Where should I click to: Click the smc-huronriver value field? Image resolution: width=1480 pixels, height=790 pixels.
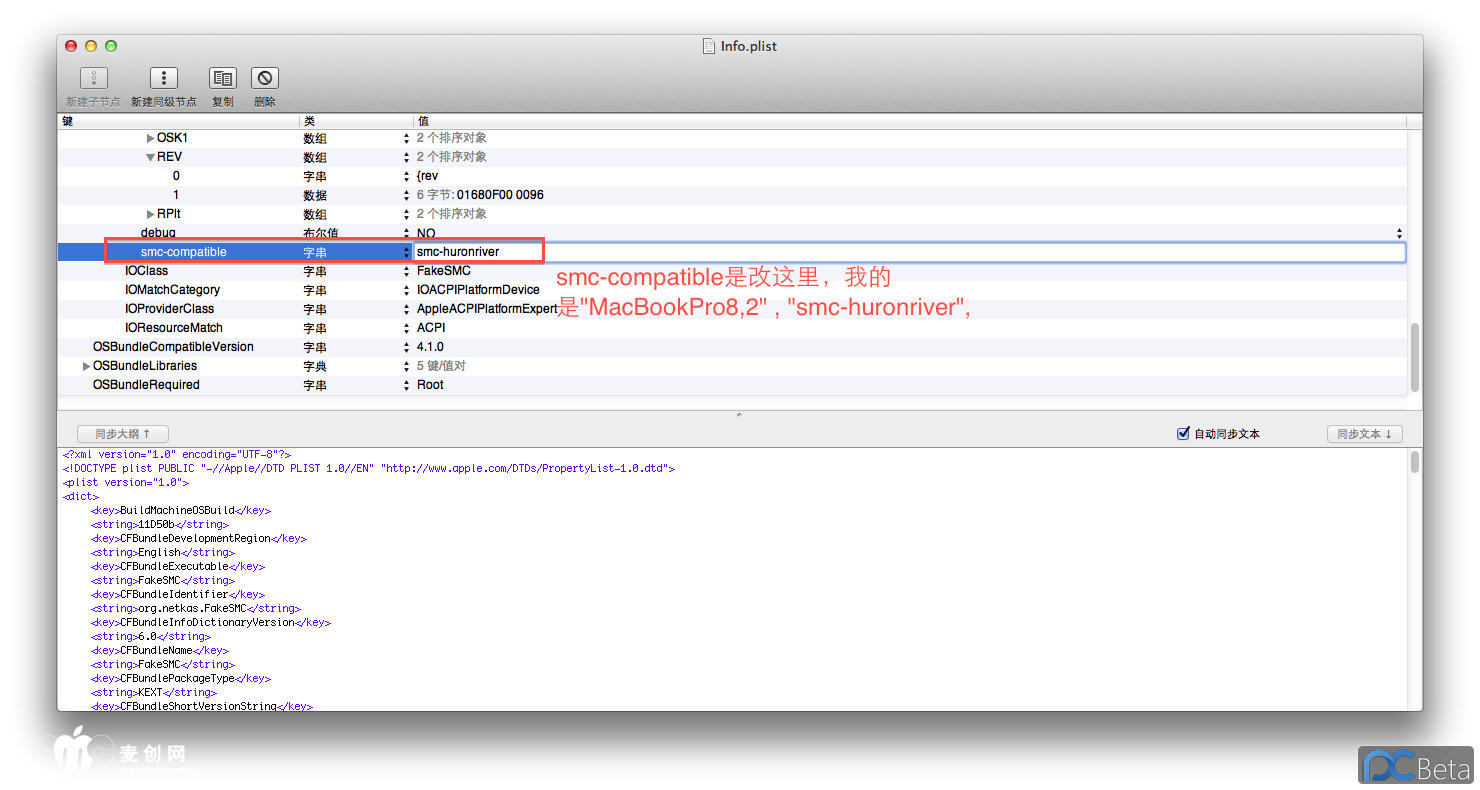(700, 252)
